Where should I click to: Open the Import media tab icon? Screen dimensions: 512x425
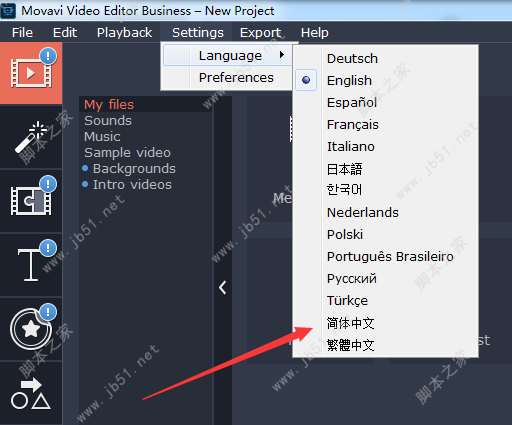tap(31, 73)
